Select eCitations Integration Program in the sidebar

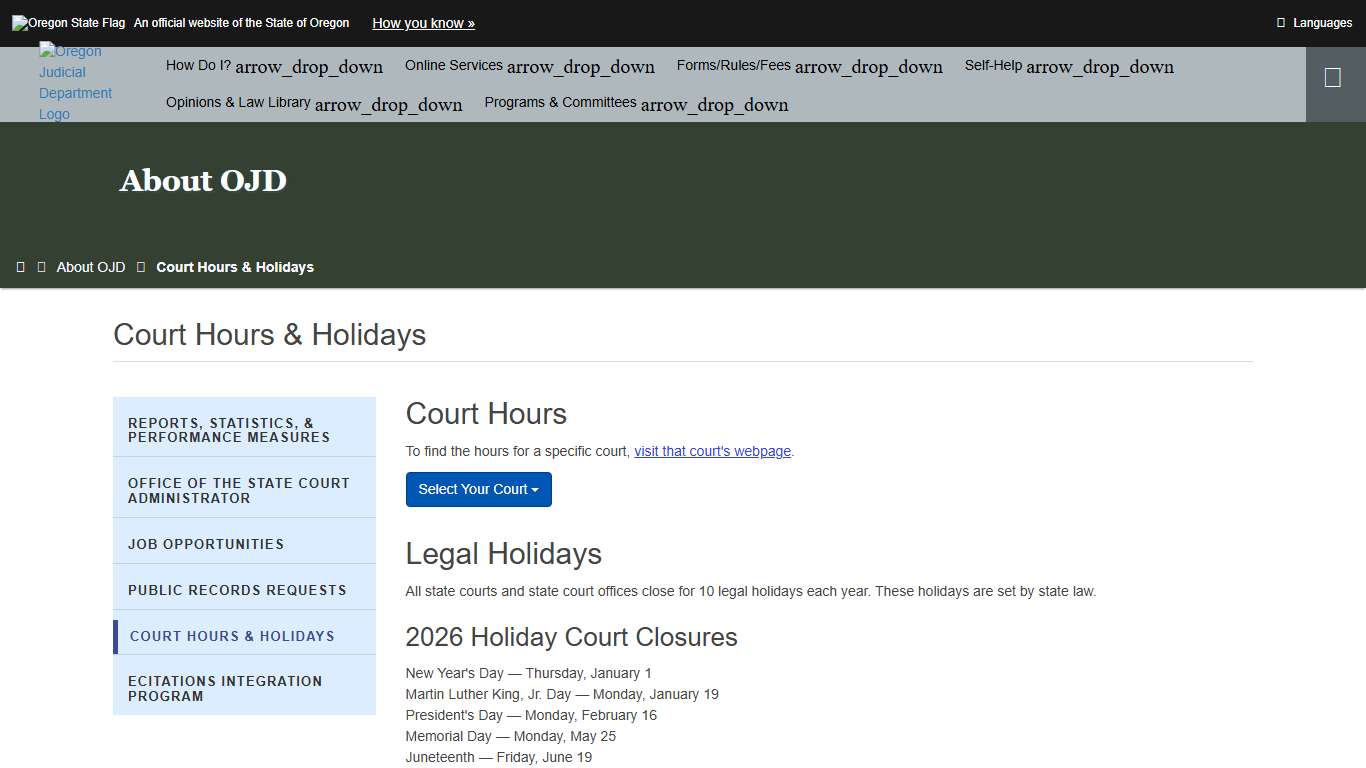point(225,688)
